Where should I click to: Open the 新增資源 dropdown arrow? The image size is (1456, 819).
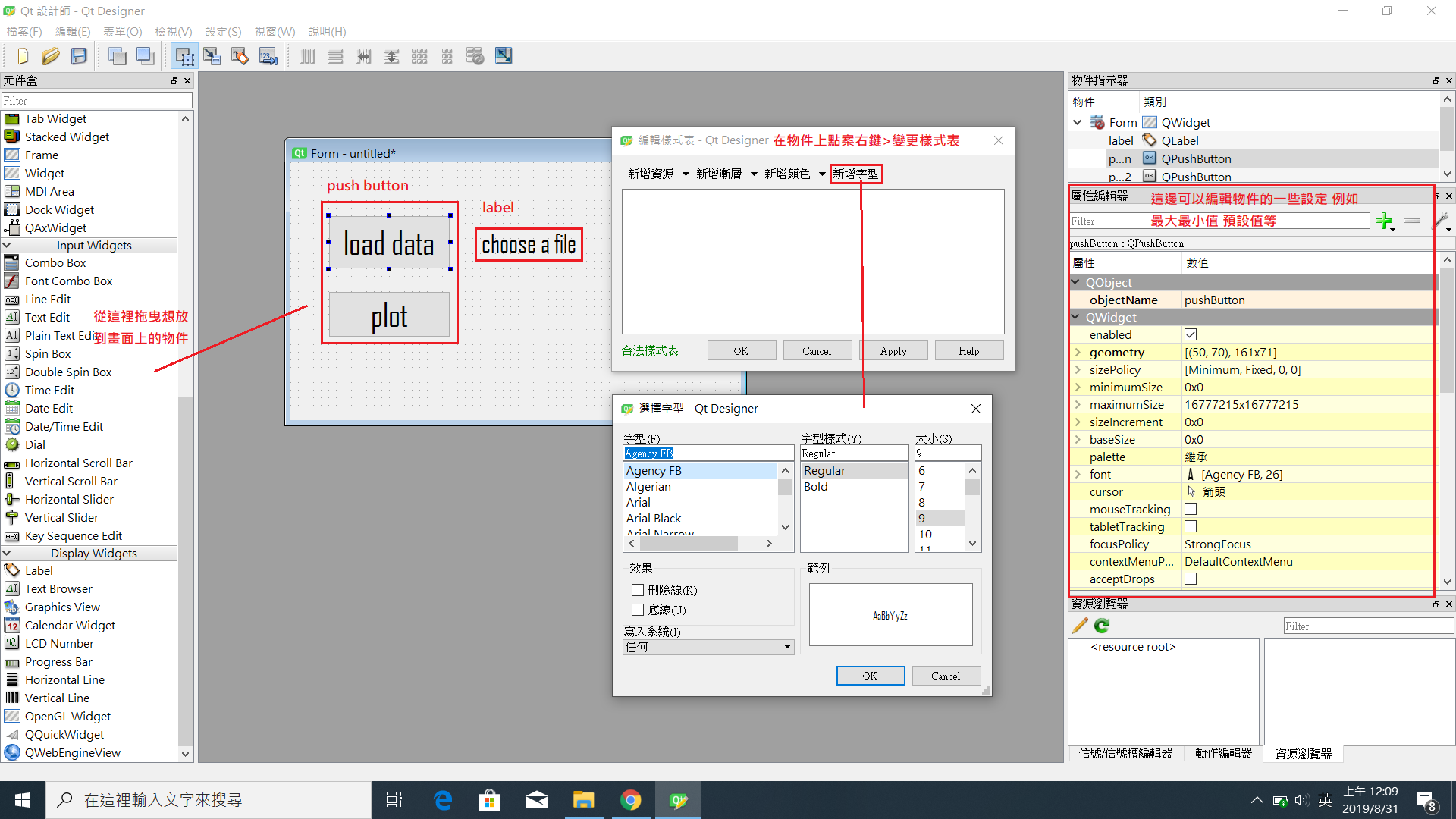point(686,174)
